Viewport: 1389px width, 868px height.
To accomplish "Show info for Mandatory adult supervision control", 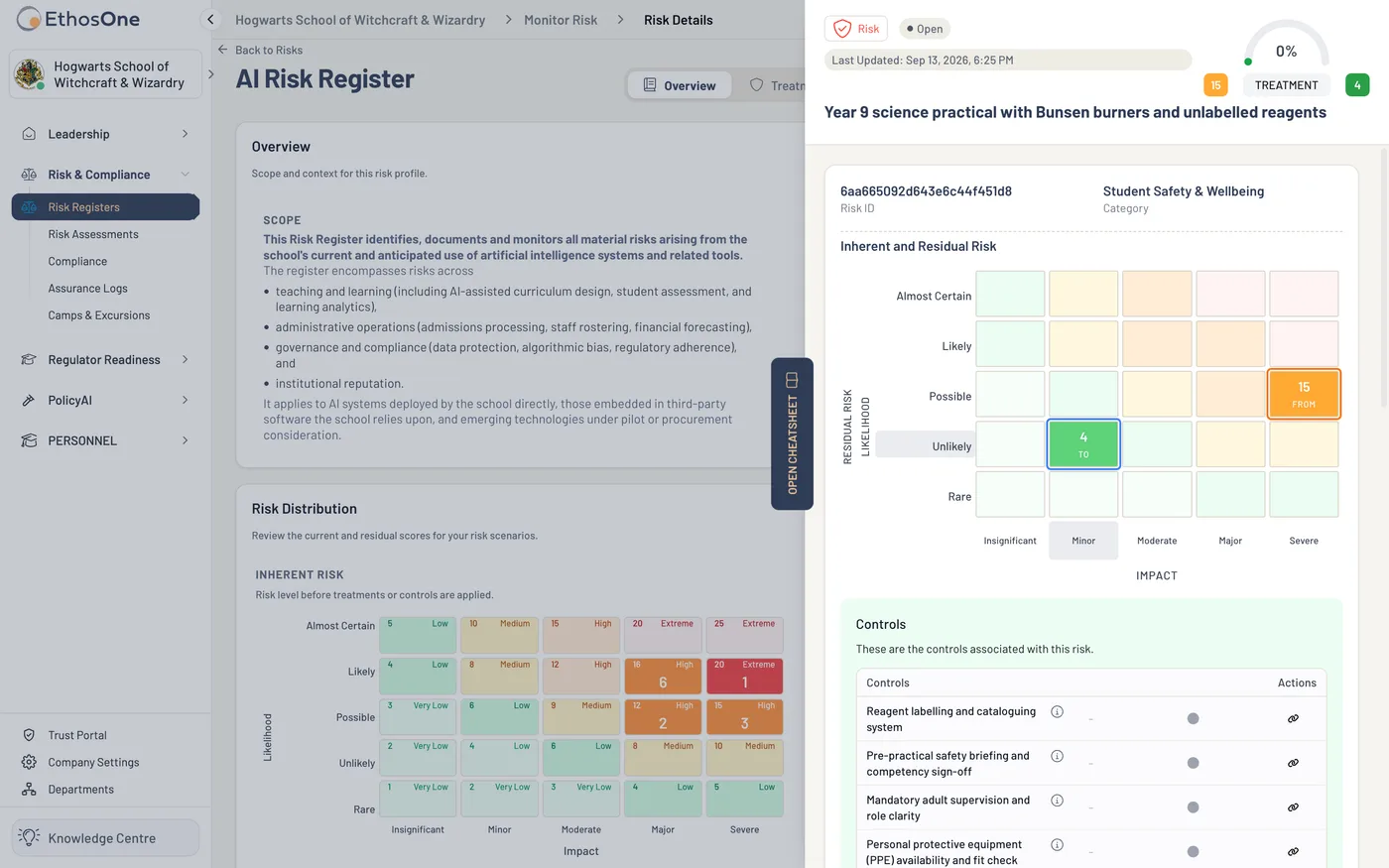I will pos(1057,801).
